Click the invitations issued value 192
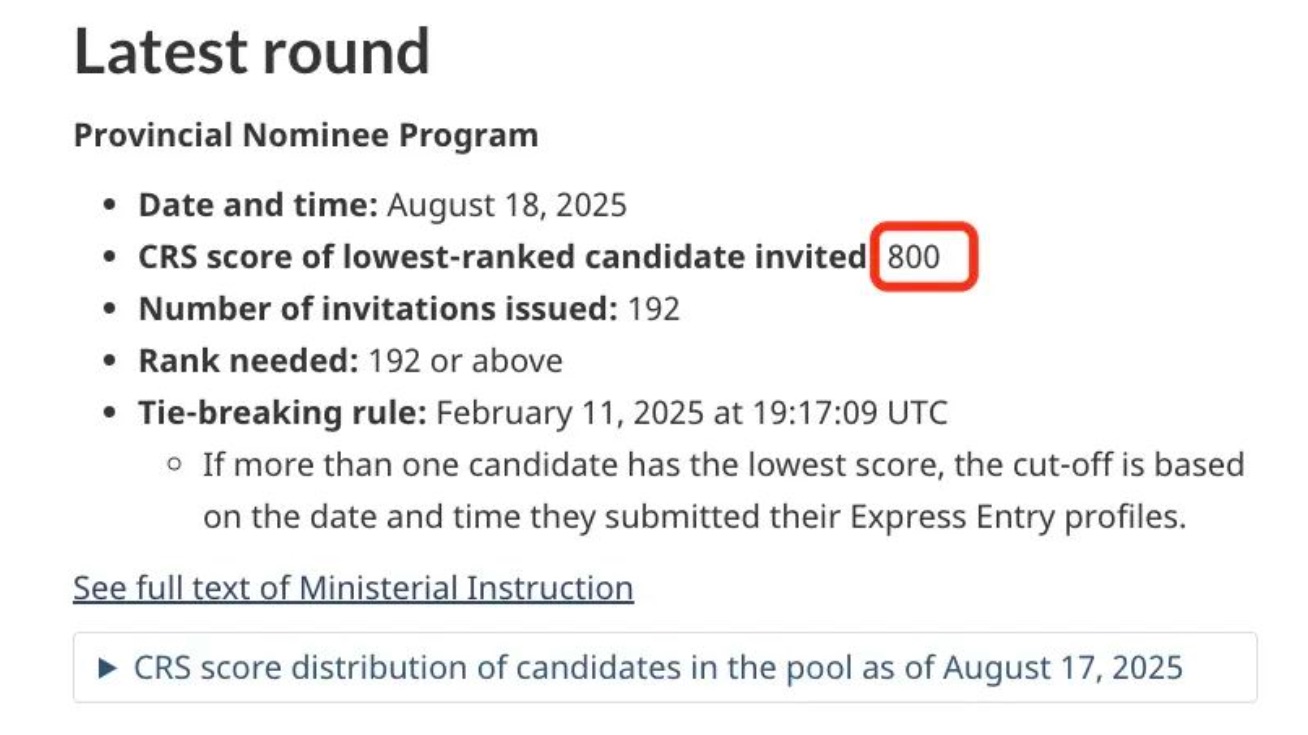The height and width of the screenshot is (735, 1308). click(x=654, y=309)
